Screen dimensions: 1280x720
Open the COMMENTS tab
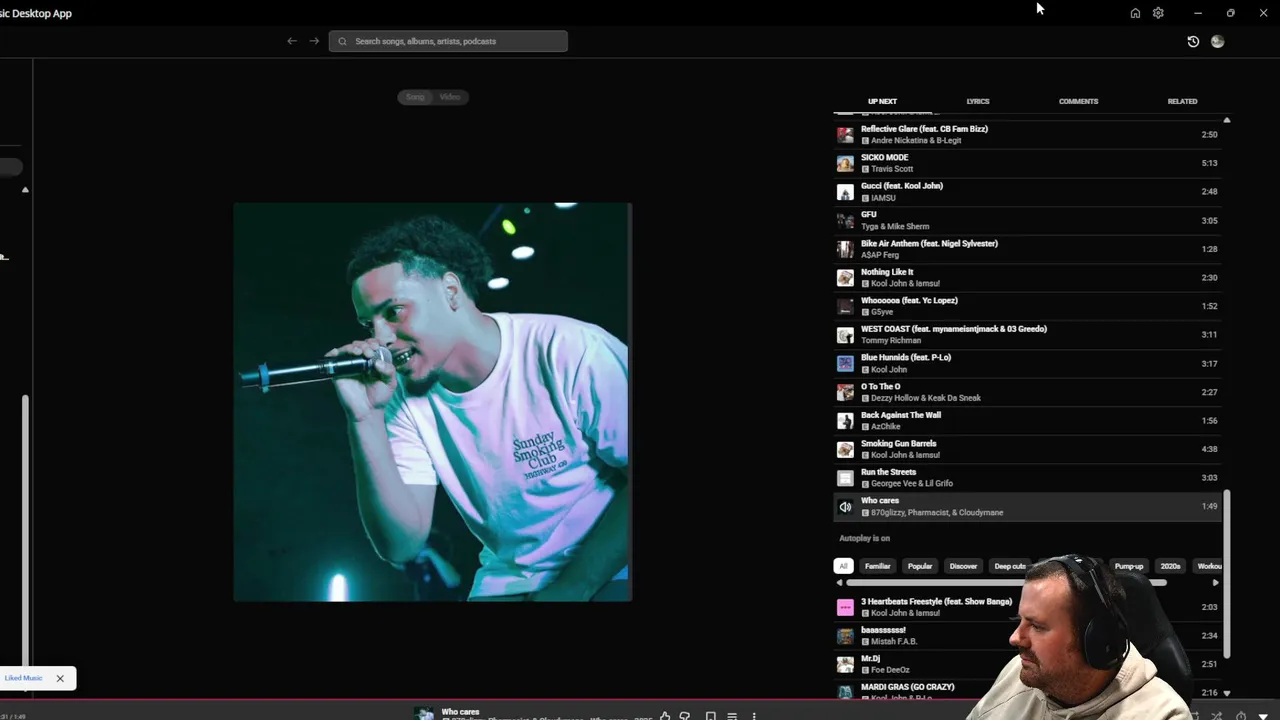coord(1078,101)
